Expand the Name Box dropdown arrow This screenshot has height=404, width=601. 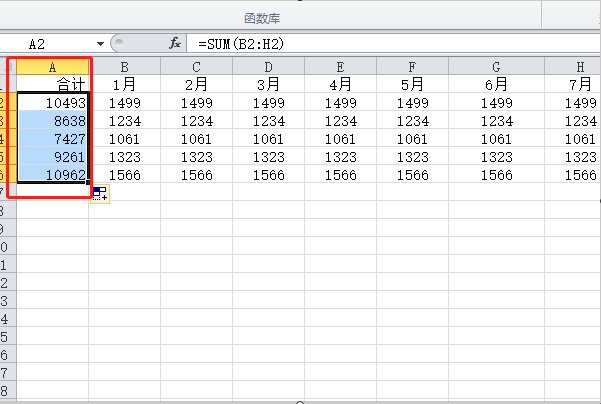100,44
